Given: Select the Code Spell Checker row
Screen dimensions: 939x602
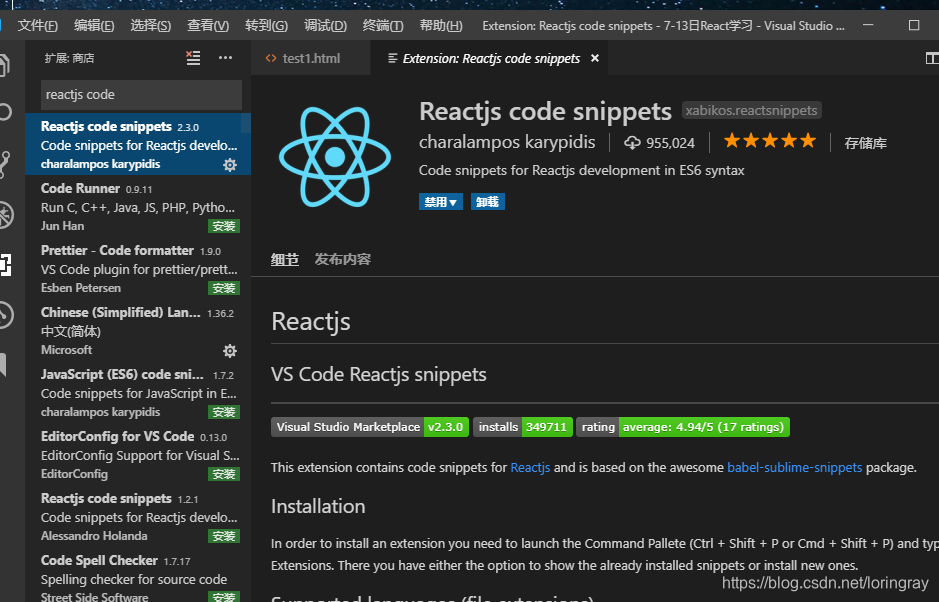Looking at the screenshot, I should [138, 577].
